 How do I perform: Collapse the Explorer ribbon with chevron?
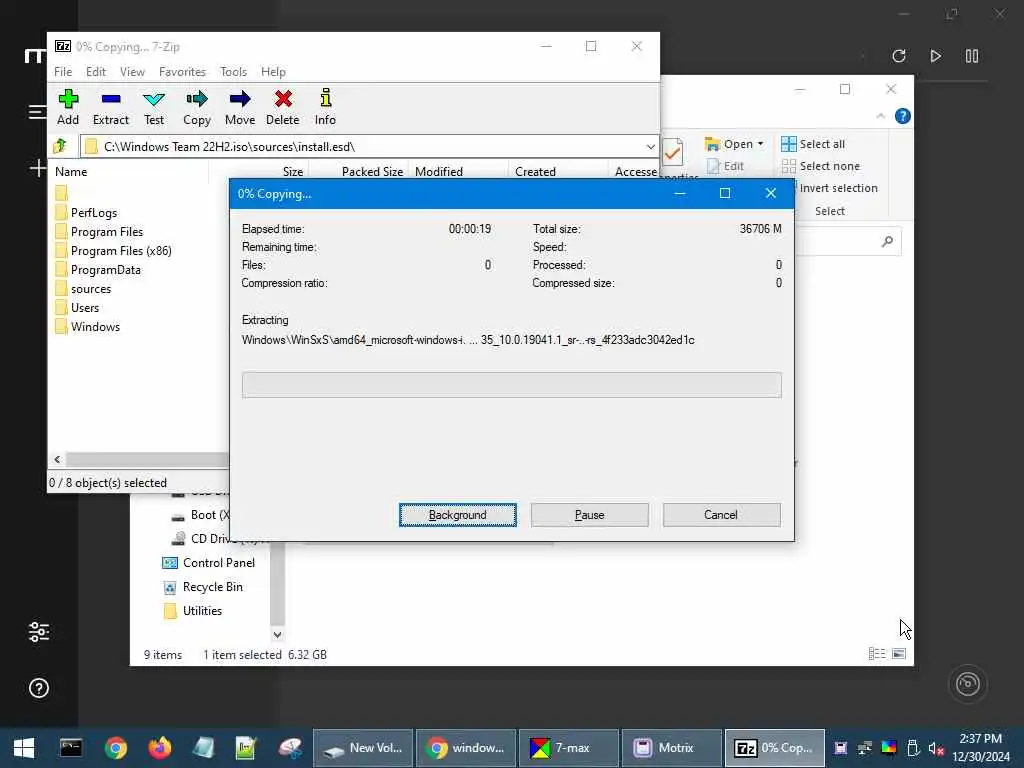tap(880, 116)
